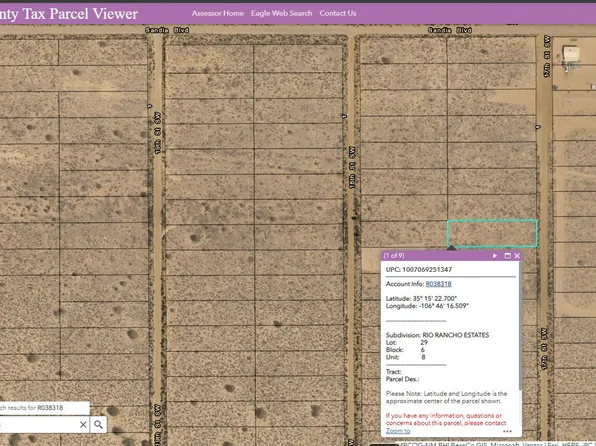Select the search results for R038318 entry
Image resolution: width=596 pixels, height=446 pixels.
44,408
